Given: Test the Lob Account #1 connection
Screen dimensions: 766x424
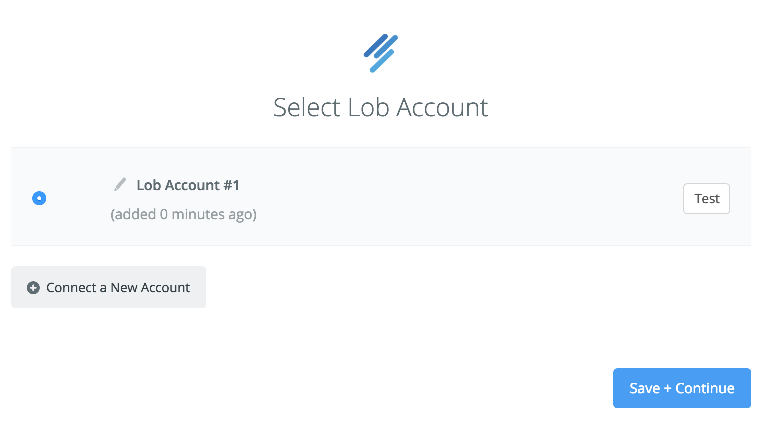Looking at the screenshot, I should coord(706,198).
